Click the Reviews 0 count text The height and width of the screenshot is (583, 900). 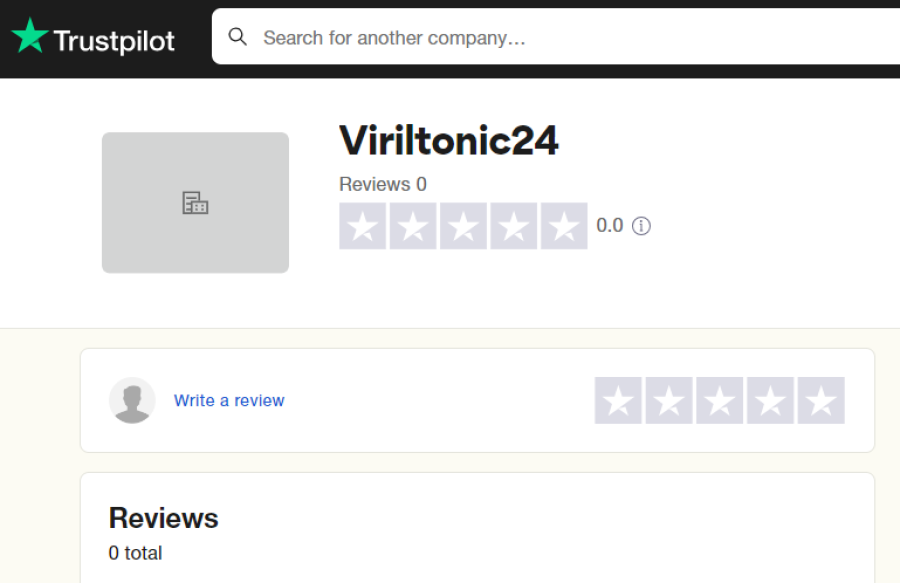[x=383, y=184]
